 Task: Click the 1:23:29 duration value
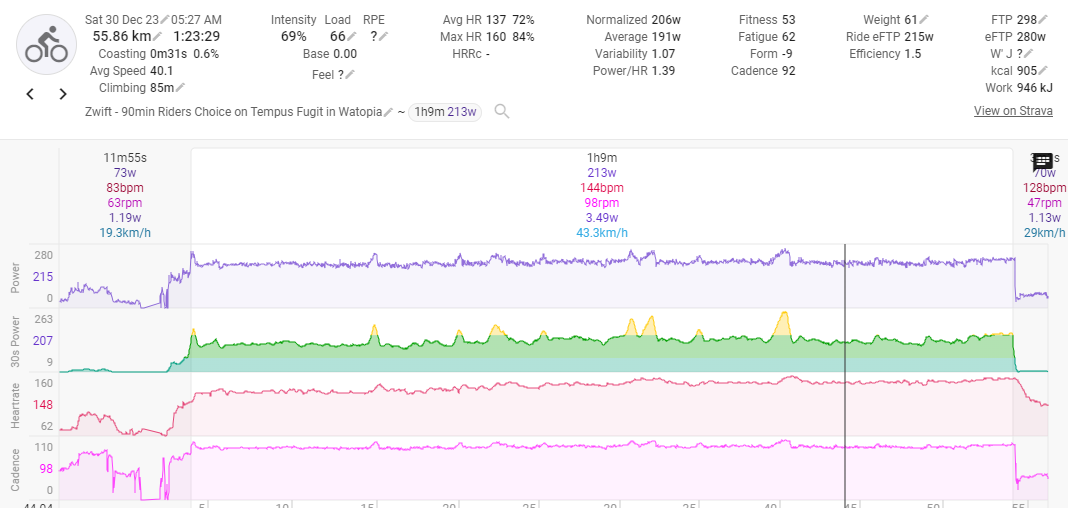[x=196, y=37]
